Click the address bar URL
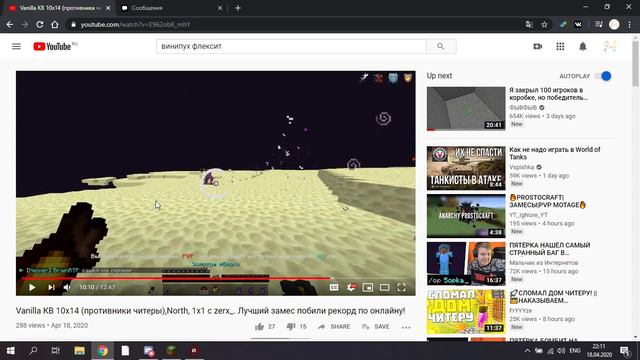 click(135, 24)
